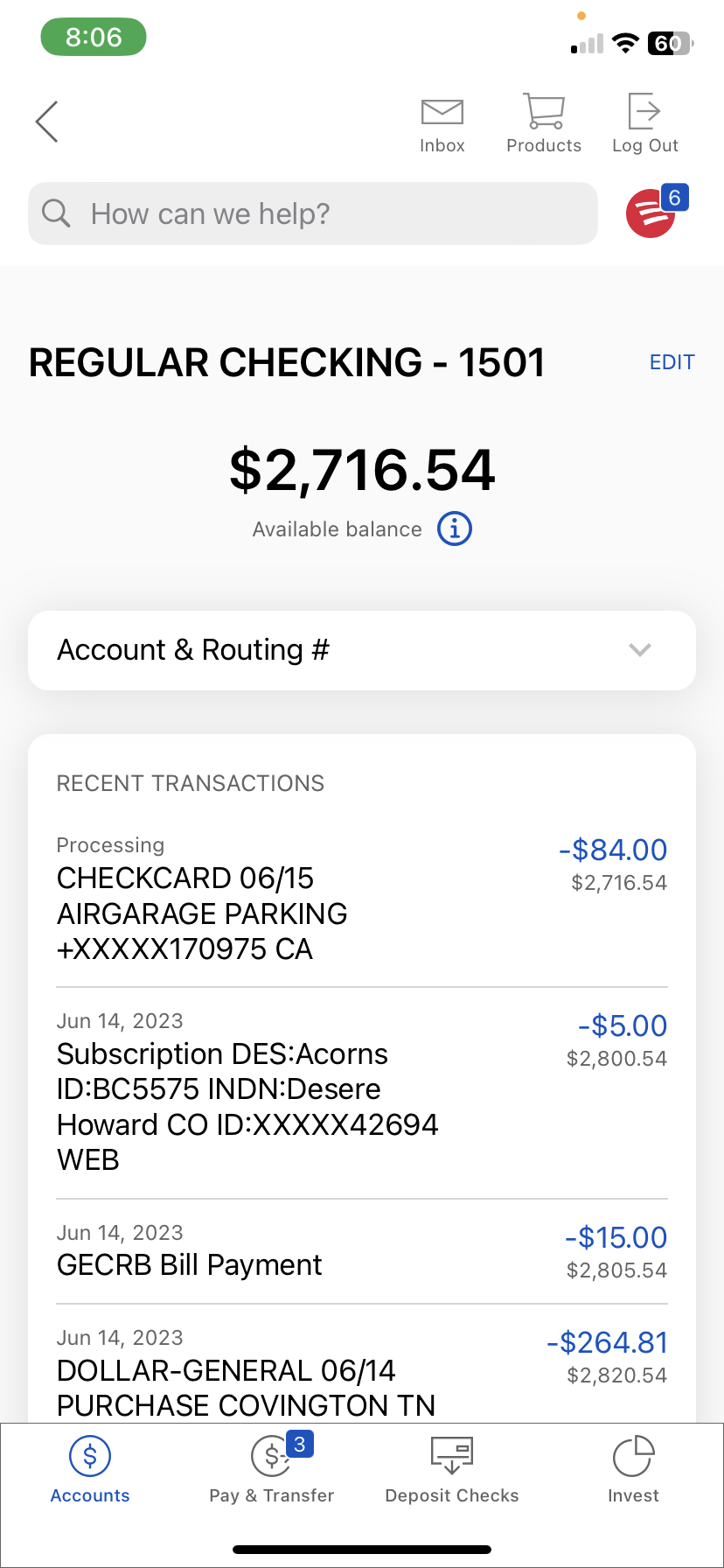Open the Inbox envelope icon

tap(442, 113)
